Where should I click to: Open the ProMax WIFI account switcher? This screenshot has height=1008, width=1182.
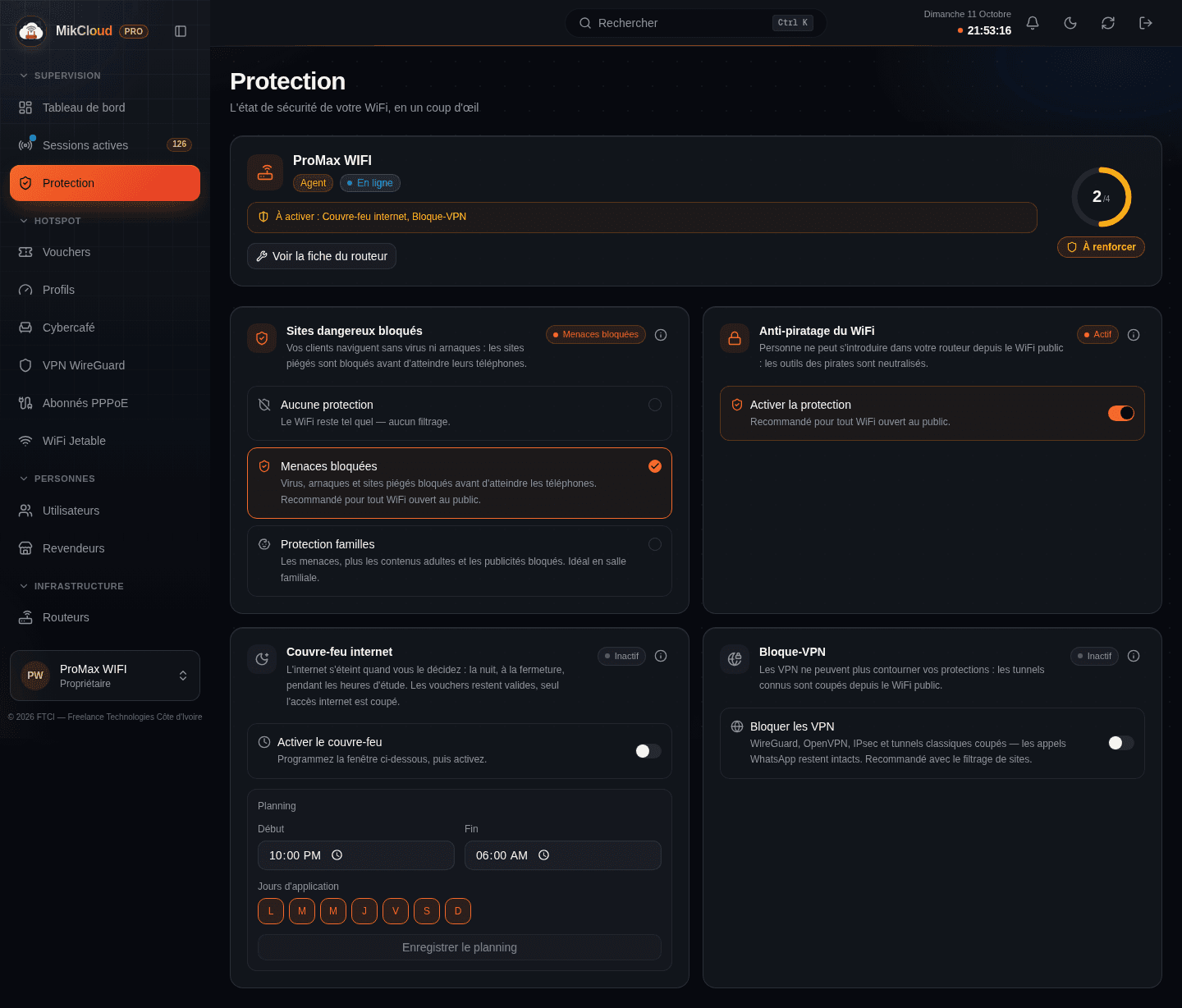[105, 676]
